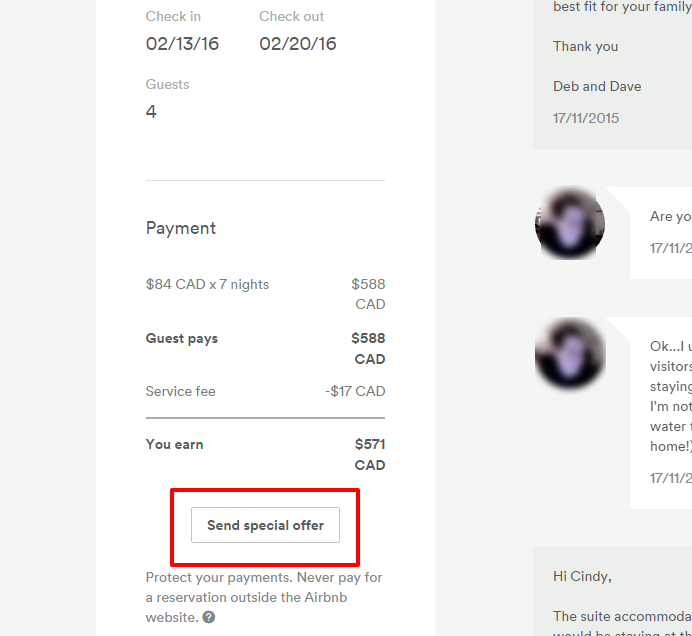Select the check in date 02/13/16
The width and height of the screenshot is (692, 636).
(182, 44)
